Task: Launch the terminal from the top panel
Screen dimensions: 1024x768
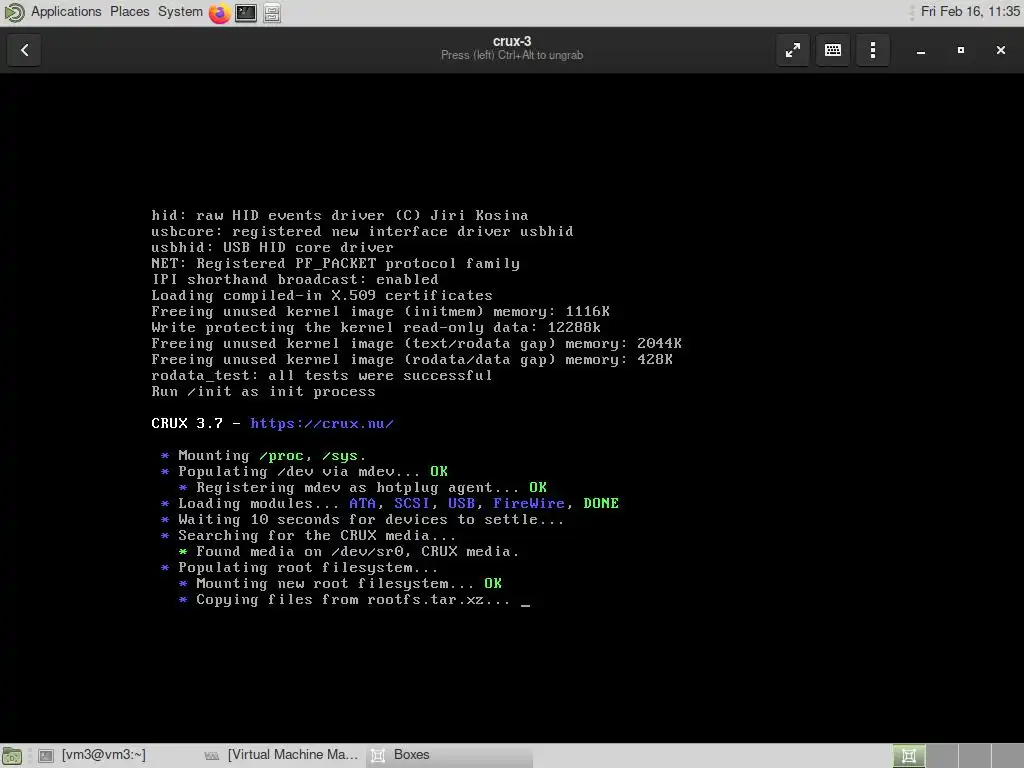Action: point(246,12)
